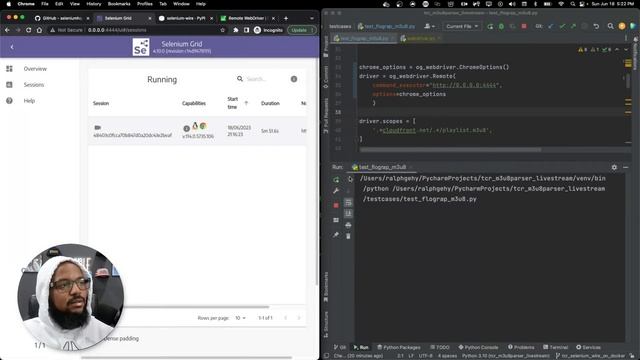This screenshot has height=360, width=640.
Task: Collapse the Selenium Grid sidebar with back chevron
Action: click(x=12, y=47)
